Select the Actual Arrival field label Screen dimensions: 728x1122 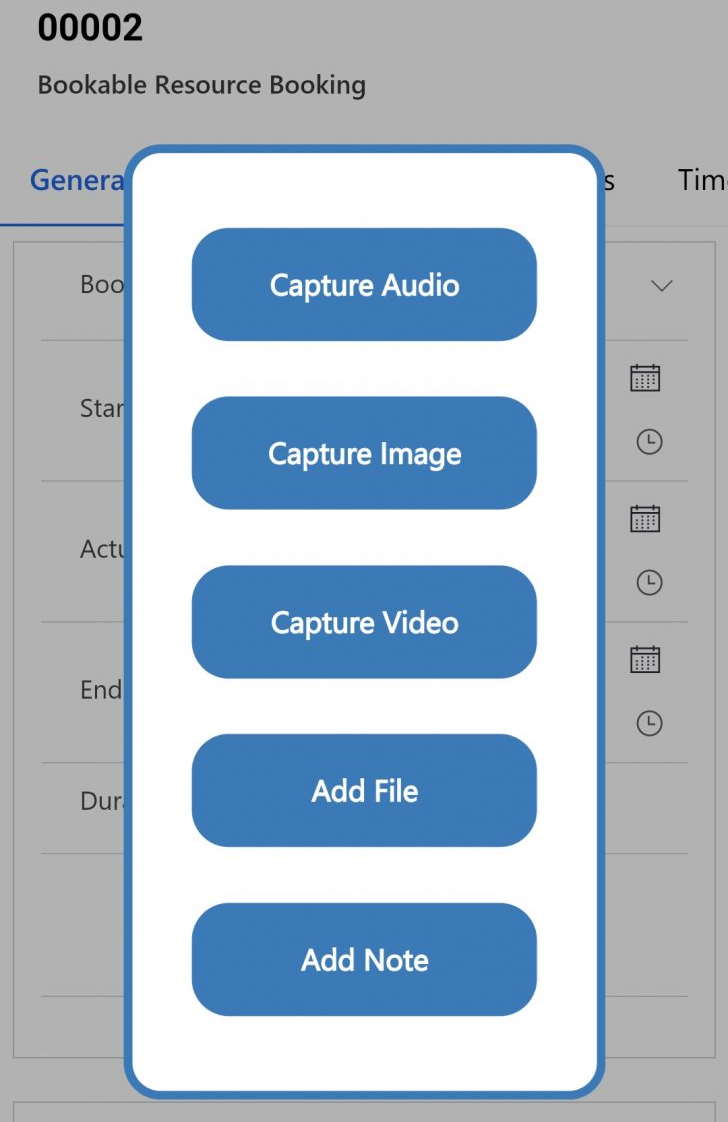pos(102,550)
